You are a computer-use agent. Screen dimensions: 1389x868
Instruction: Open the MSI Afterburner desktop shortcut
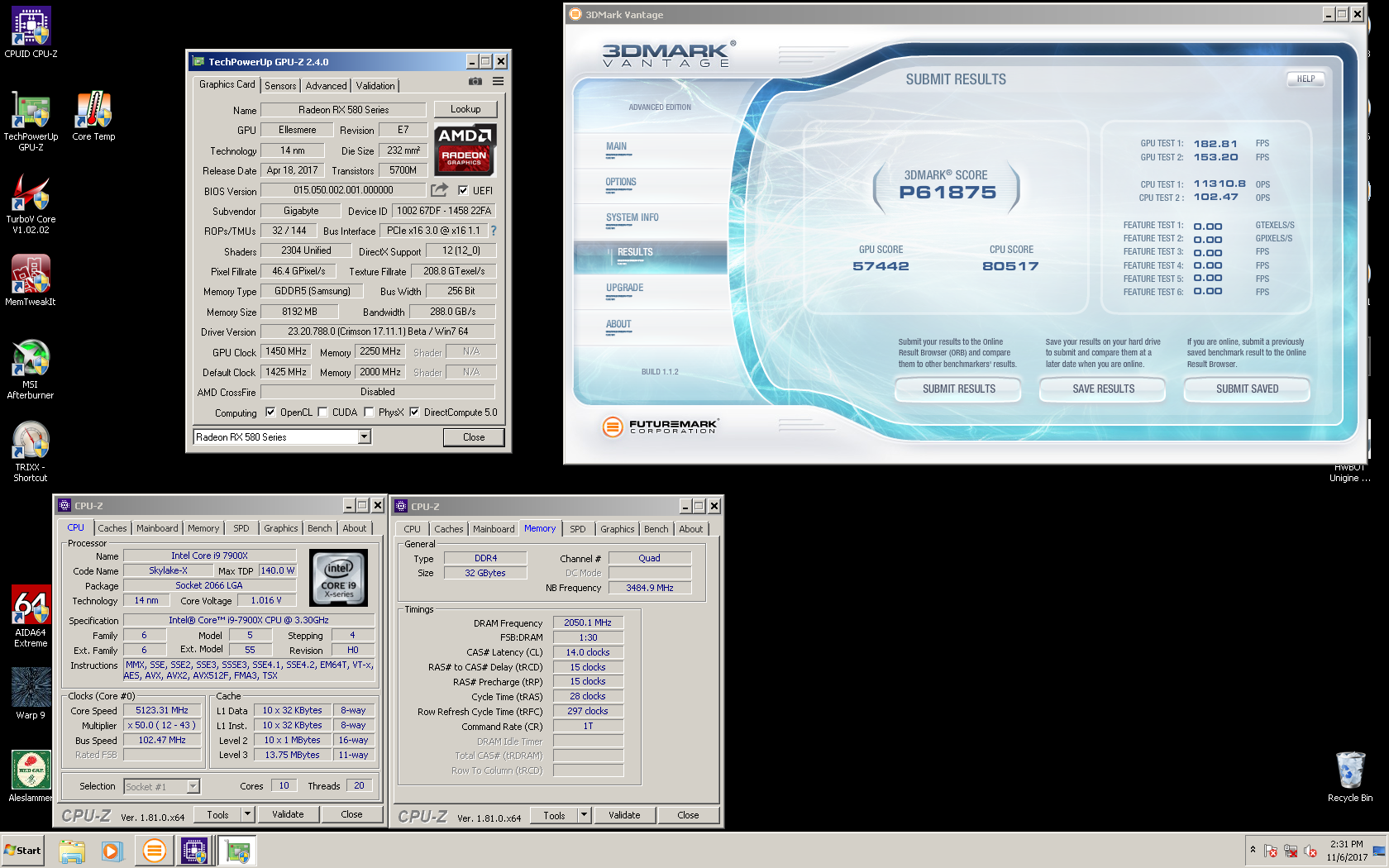click(31, 369)
